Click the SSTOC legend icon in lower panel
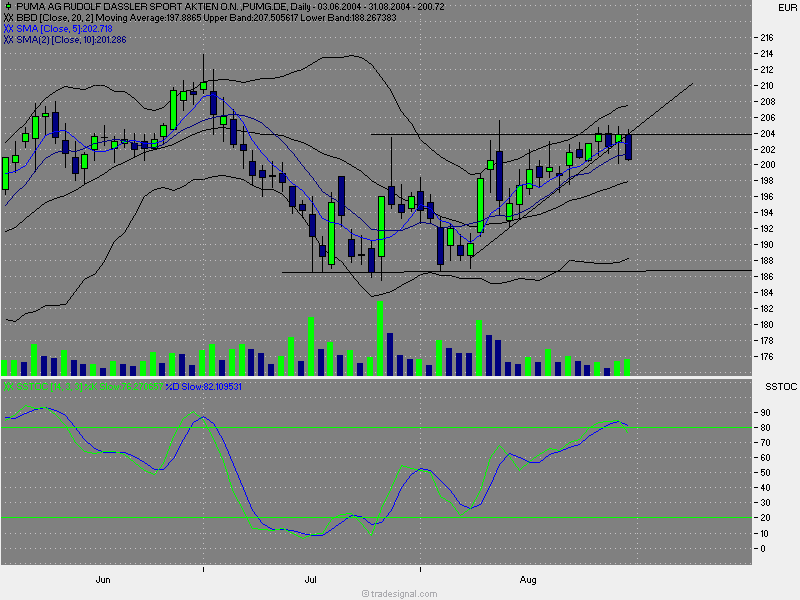Image resolution: width=800 pixels, height=600 pixels. coord(9,385)
